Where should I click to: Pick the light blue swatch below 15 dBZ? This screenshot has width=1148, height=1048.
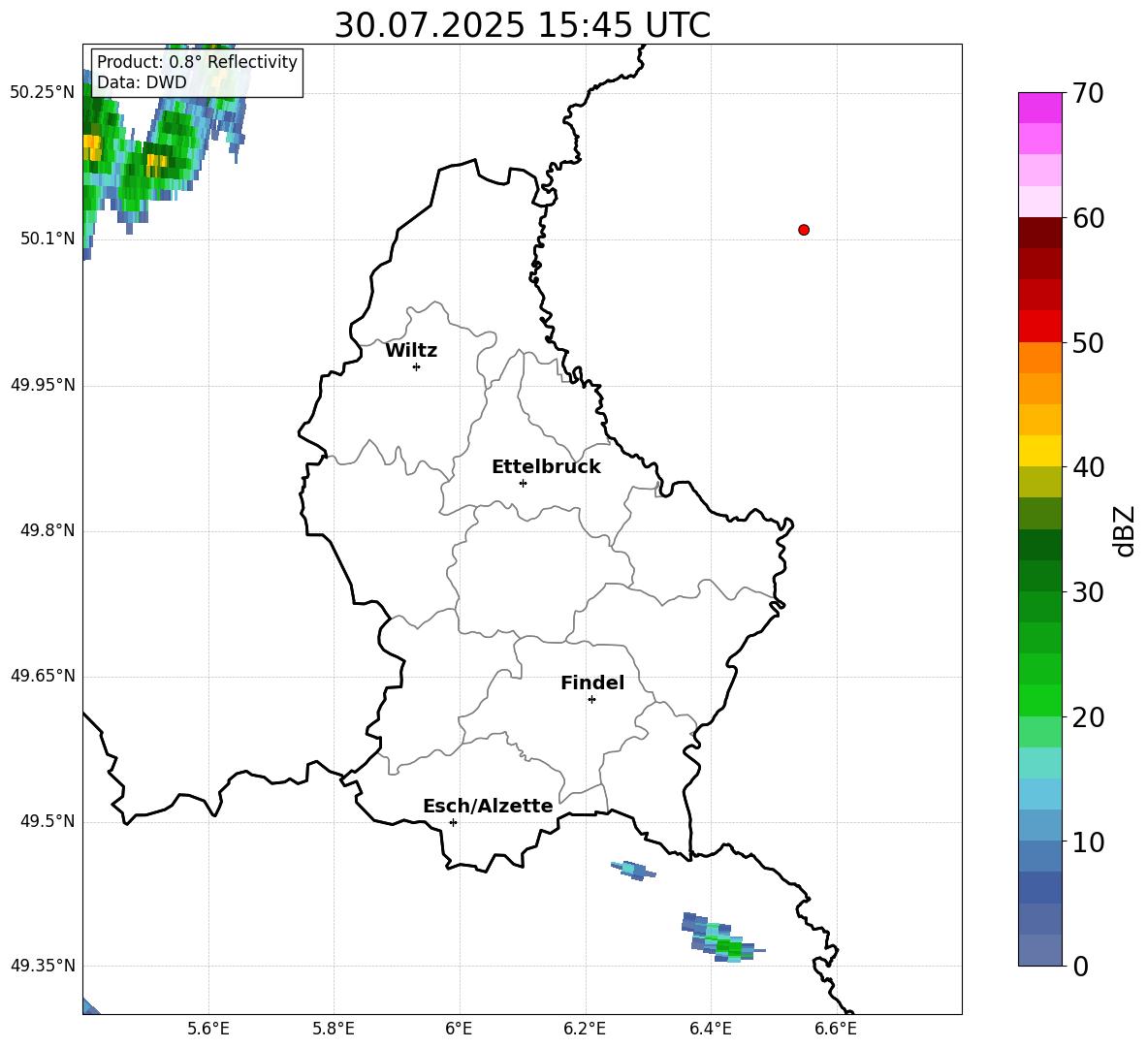click(1040, 794)
